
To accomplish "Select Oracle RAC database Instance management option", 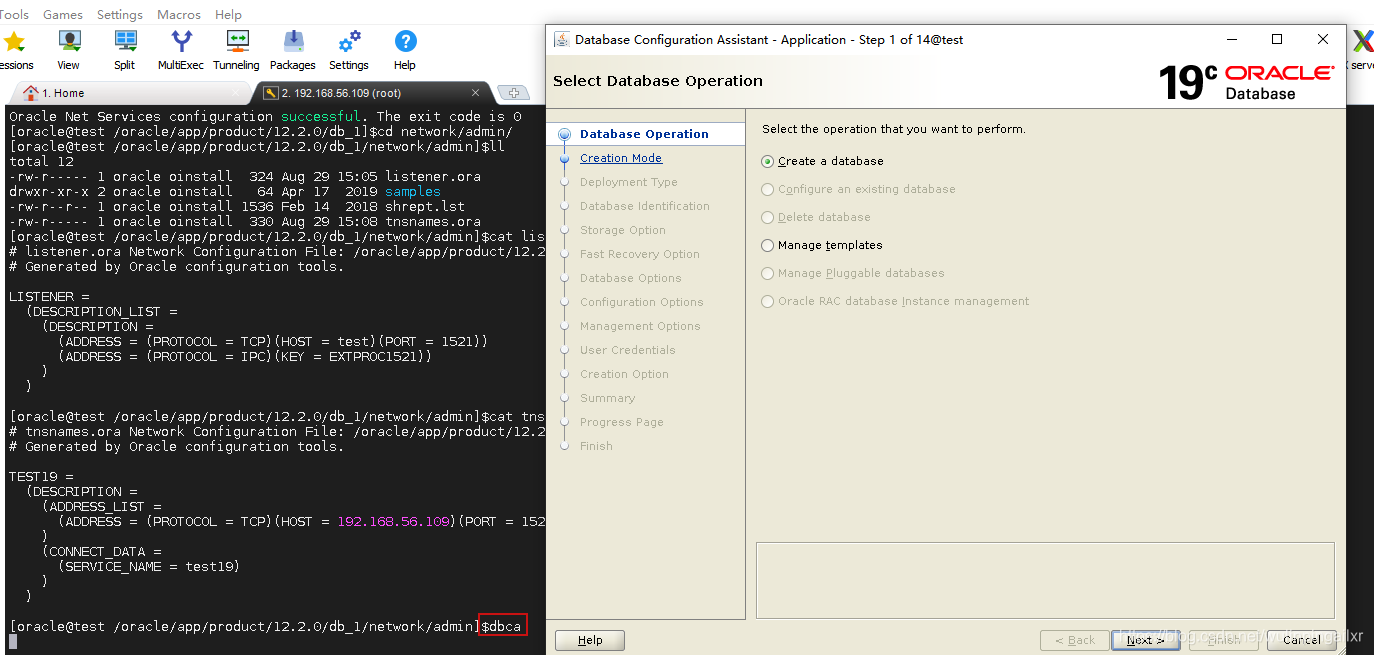I will (895, 301).
